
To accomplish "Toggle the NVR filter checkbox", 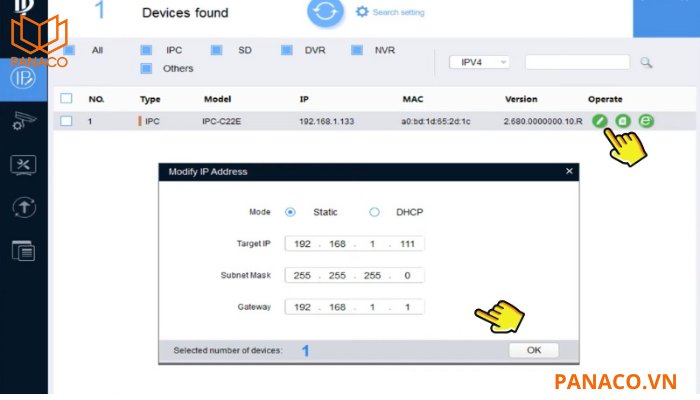I will pyautogui.click(x=357, y=50).
